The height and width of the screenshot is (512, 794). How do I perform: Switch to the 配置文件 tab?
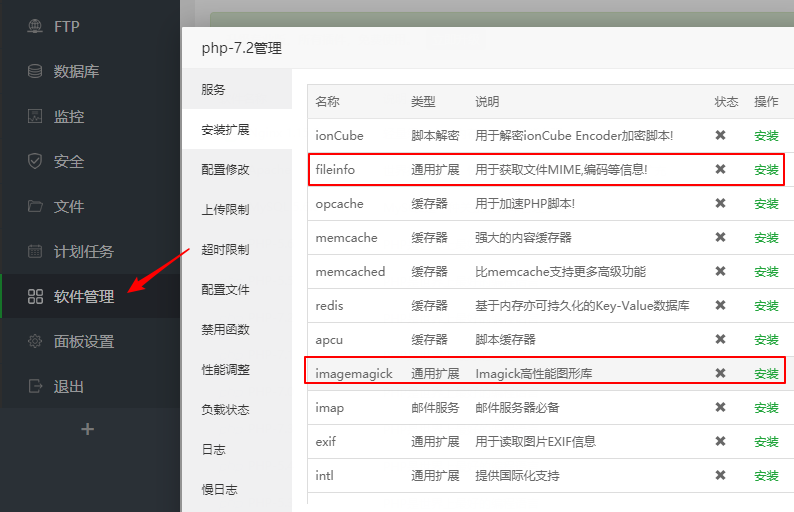point(237,290)
